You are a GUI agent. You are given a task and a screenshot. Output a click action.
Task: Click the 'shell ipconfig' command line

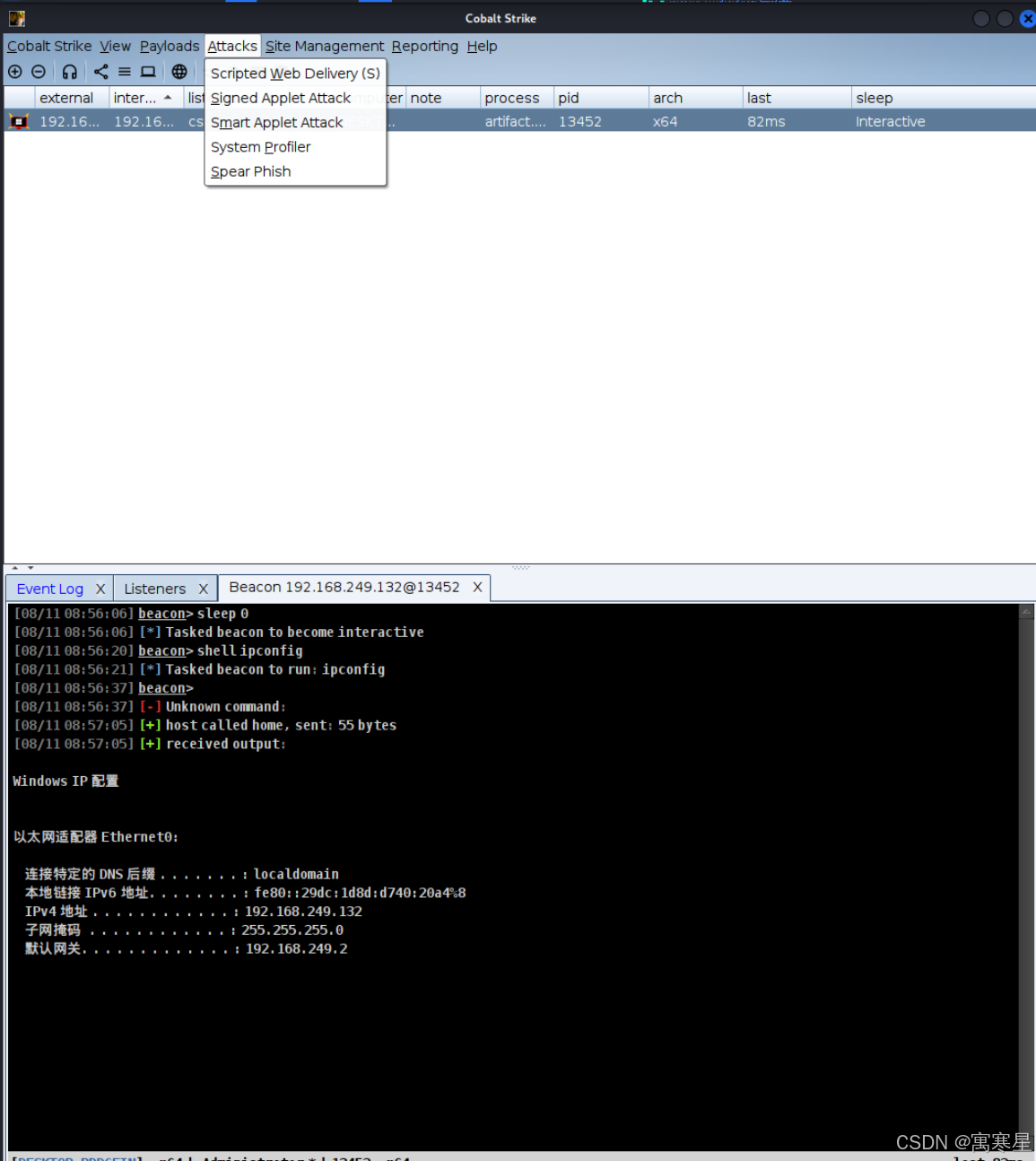pos(158,650)
